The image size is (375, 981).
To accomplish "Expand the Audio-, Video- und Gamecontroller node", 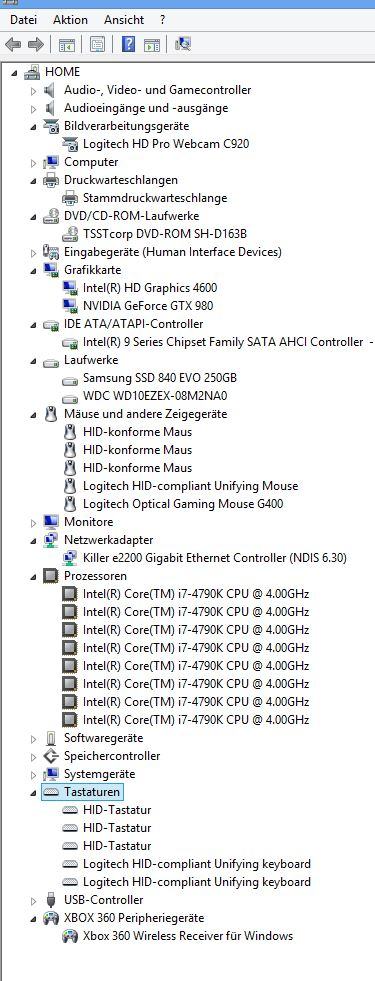I will point(34,91).
